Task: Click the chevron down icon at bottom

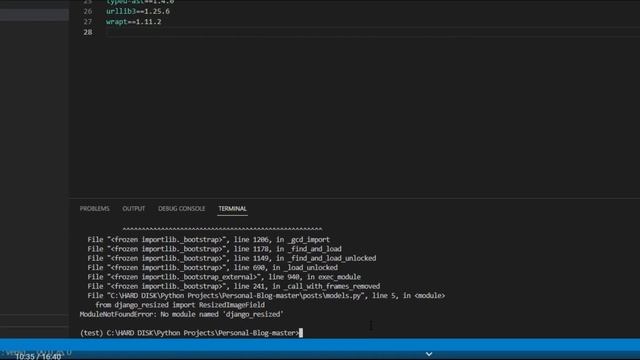Action: 429,354
